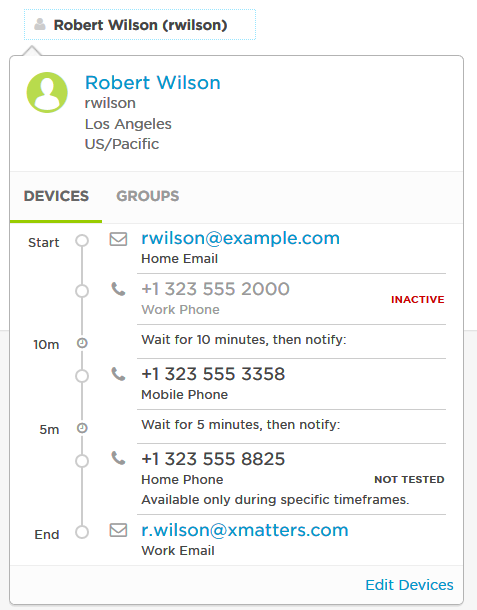Click the small person icon in the recipient field
477x610 pixels.
[x=40, y=25]
